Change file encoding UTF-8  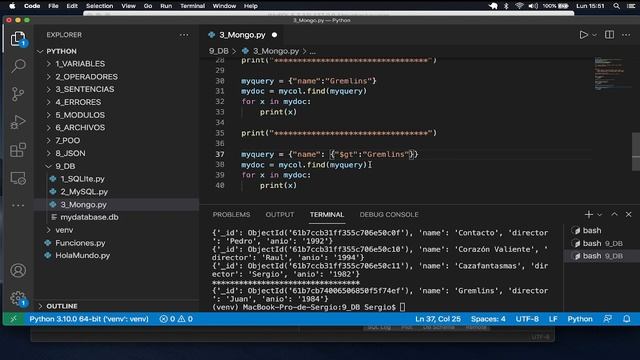point(527,319)
